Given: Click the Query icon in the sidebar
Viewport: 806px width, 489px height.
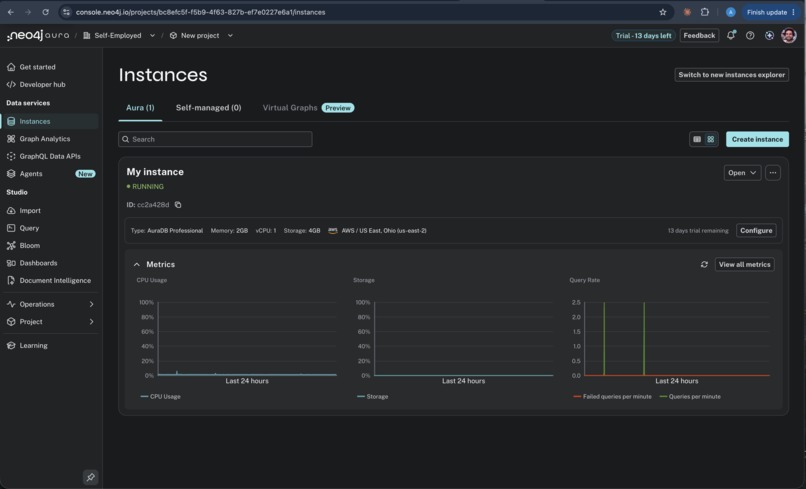Looking at the screenshot, I should click(11, 228).
